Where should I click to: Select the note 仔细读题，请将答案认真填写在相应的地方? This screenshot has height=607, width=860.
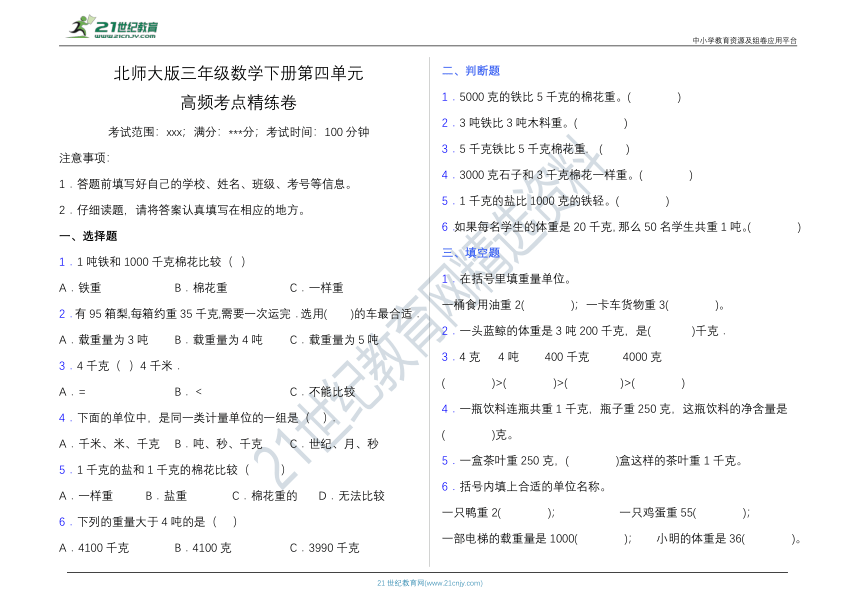pos(182,209)
